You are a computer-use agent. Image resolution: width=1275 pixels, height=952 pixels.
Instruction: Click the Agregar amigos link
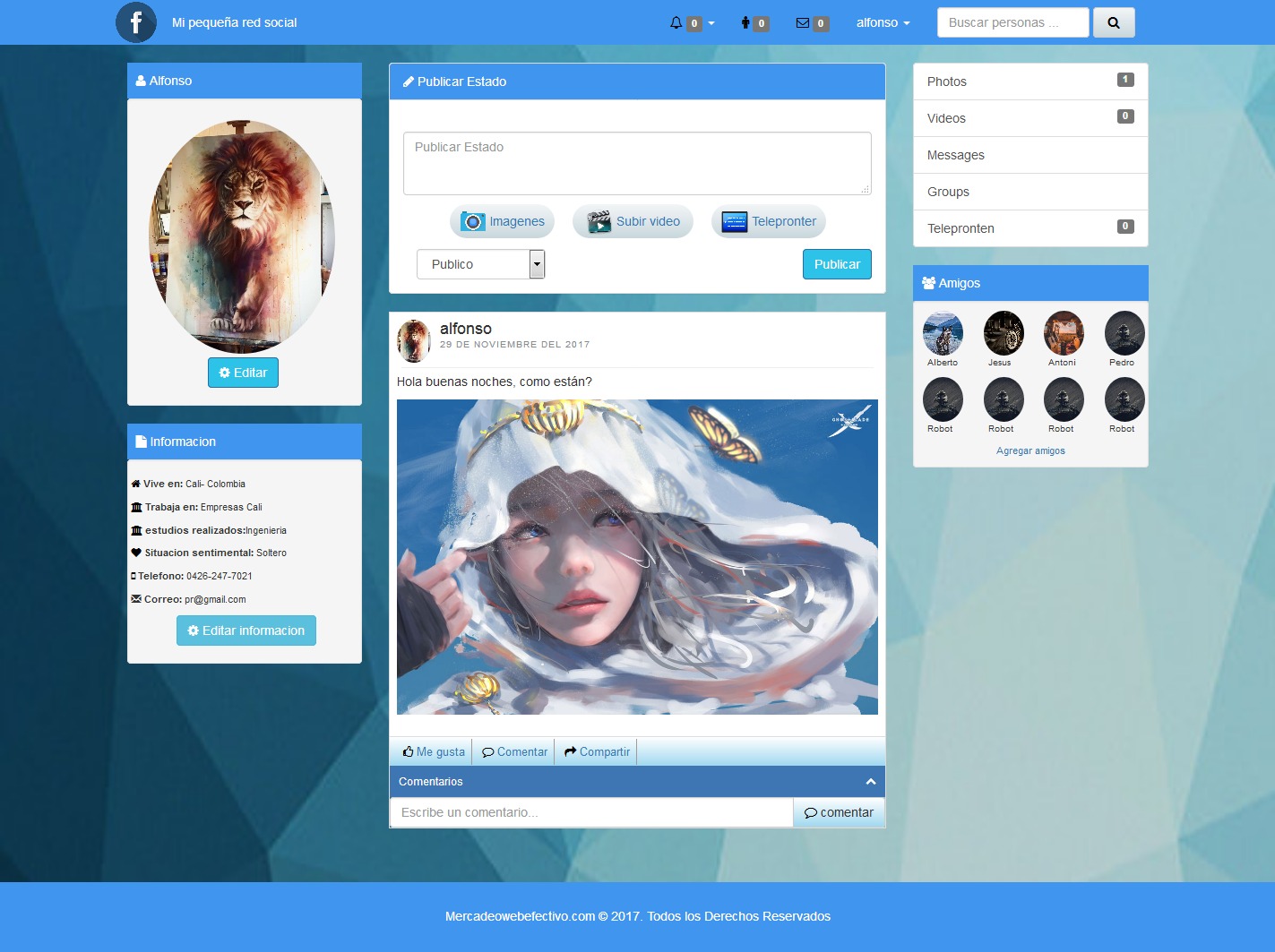(1030, 451)
